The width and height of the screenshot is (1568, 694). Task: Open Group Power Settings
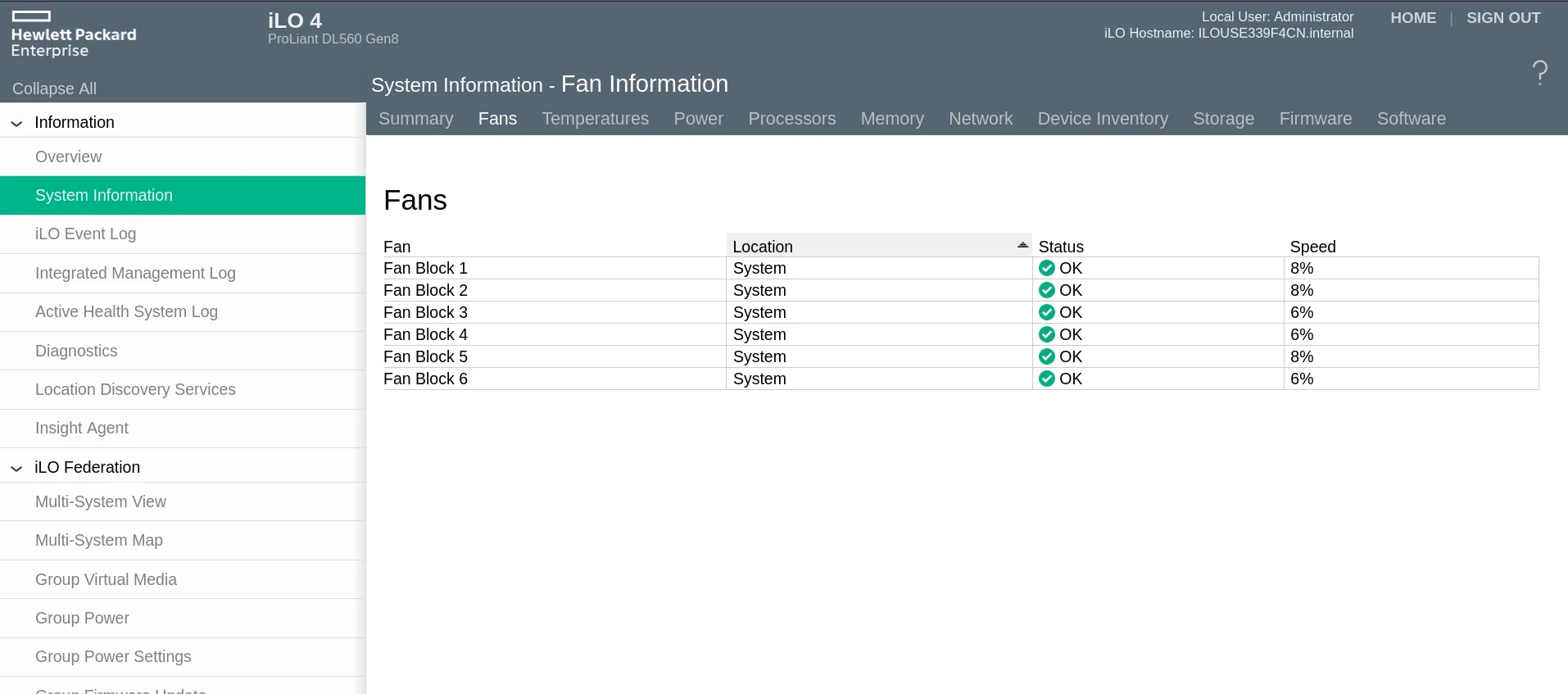coord(183,656)
